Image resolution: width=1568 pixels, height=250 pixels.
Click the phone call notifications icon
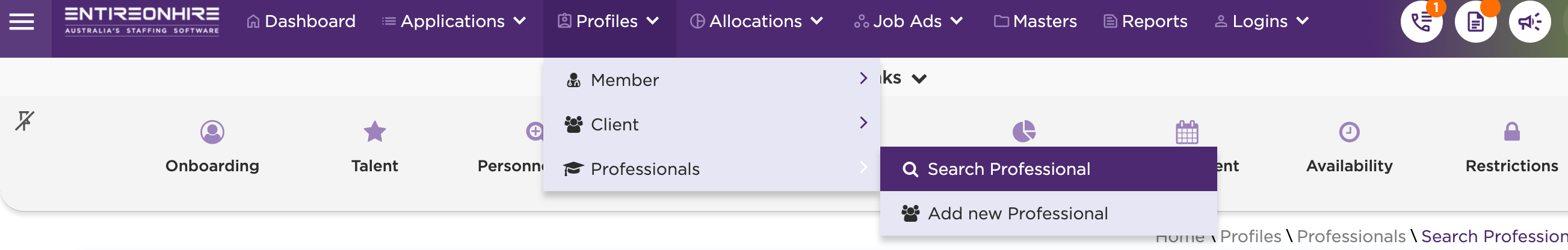1421,22
